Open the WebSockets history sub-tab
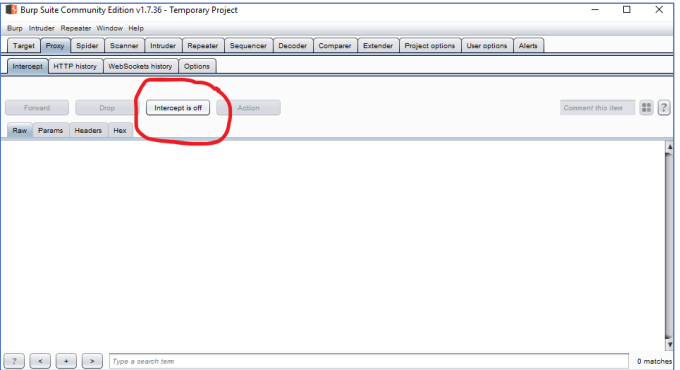 (x=141, y=66)
